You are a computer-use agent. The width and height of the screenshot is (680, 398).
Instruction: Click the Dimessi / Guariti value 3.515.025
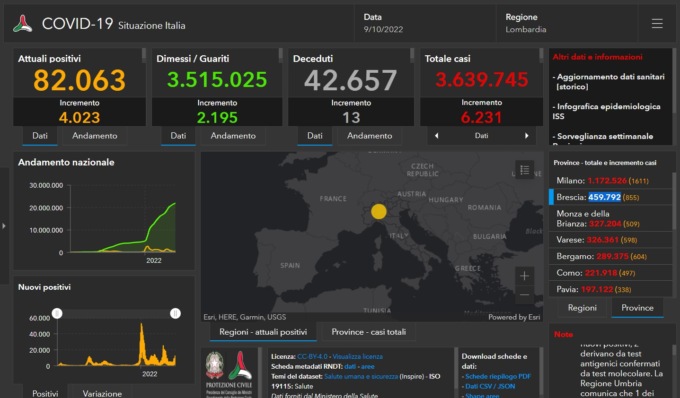click(x=217, y=80)
